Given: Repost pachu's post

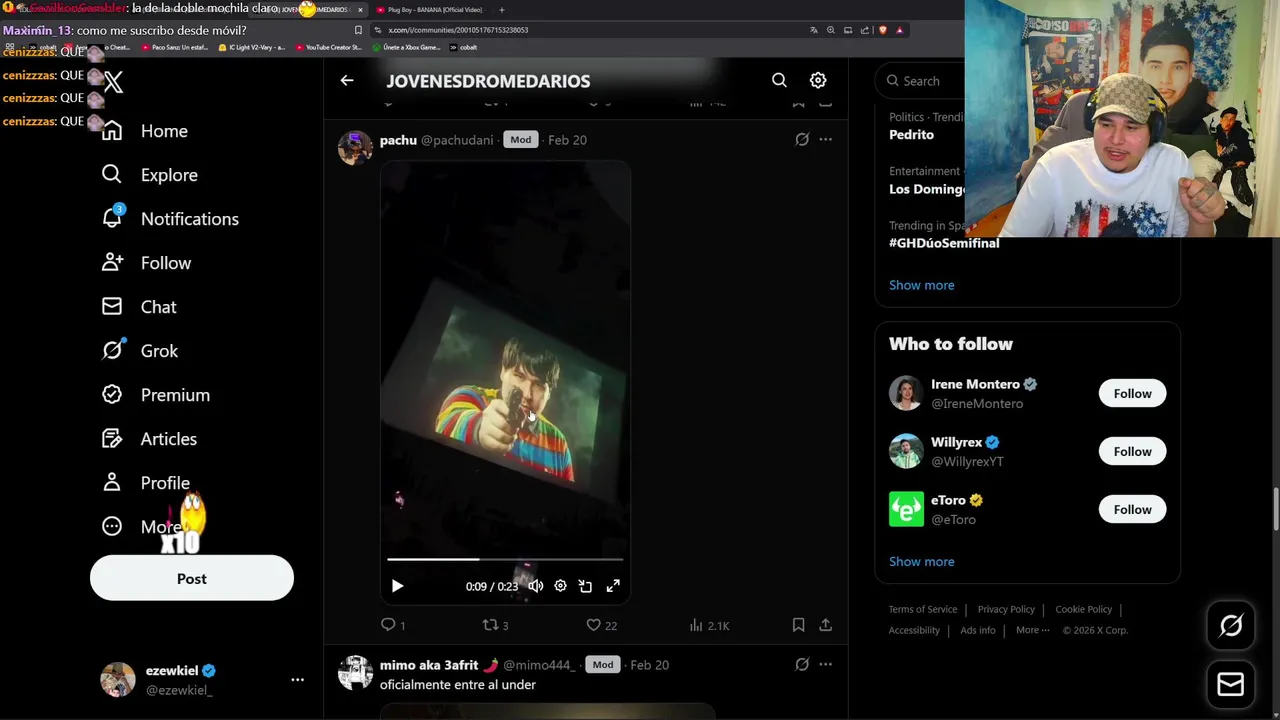Looking at the screenshot, I should pyautogui.click(x=495, y=625).
